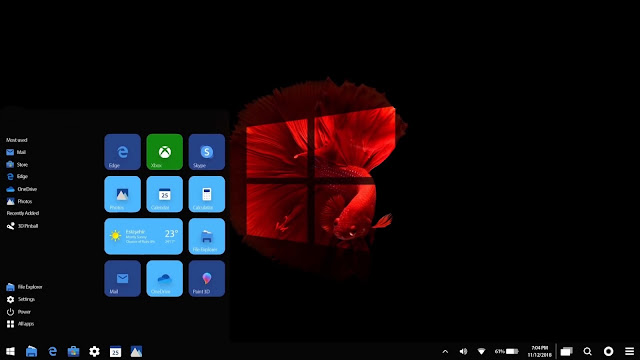Screen dimensions: 640x360
Task: Open the OneDrive tile
Action: [164, 278]
